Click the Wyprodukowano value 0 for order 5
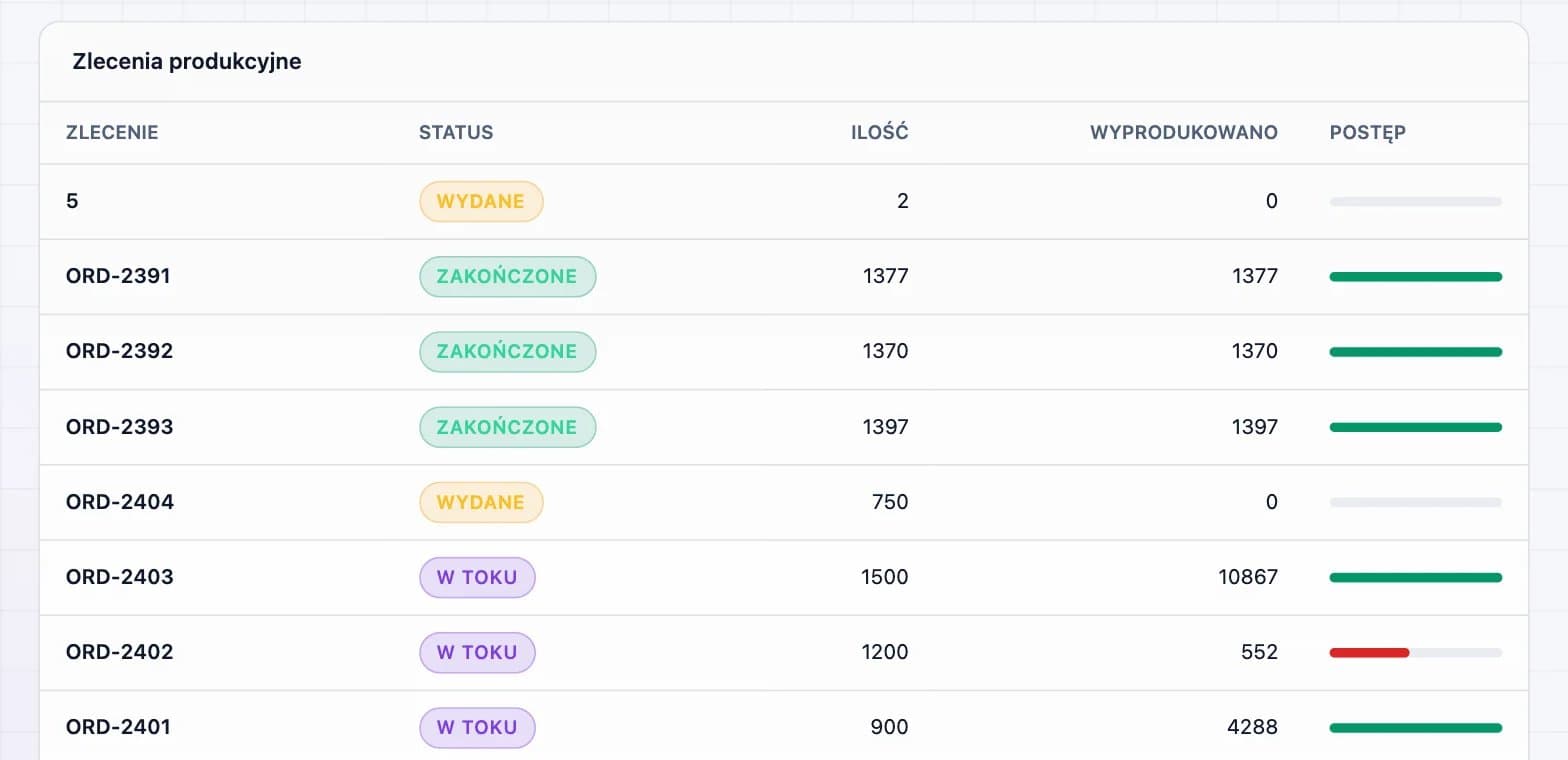This screenshot has height=760, width=1568. (1272, 201)
